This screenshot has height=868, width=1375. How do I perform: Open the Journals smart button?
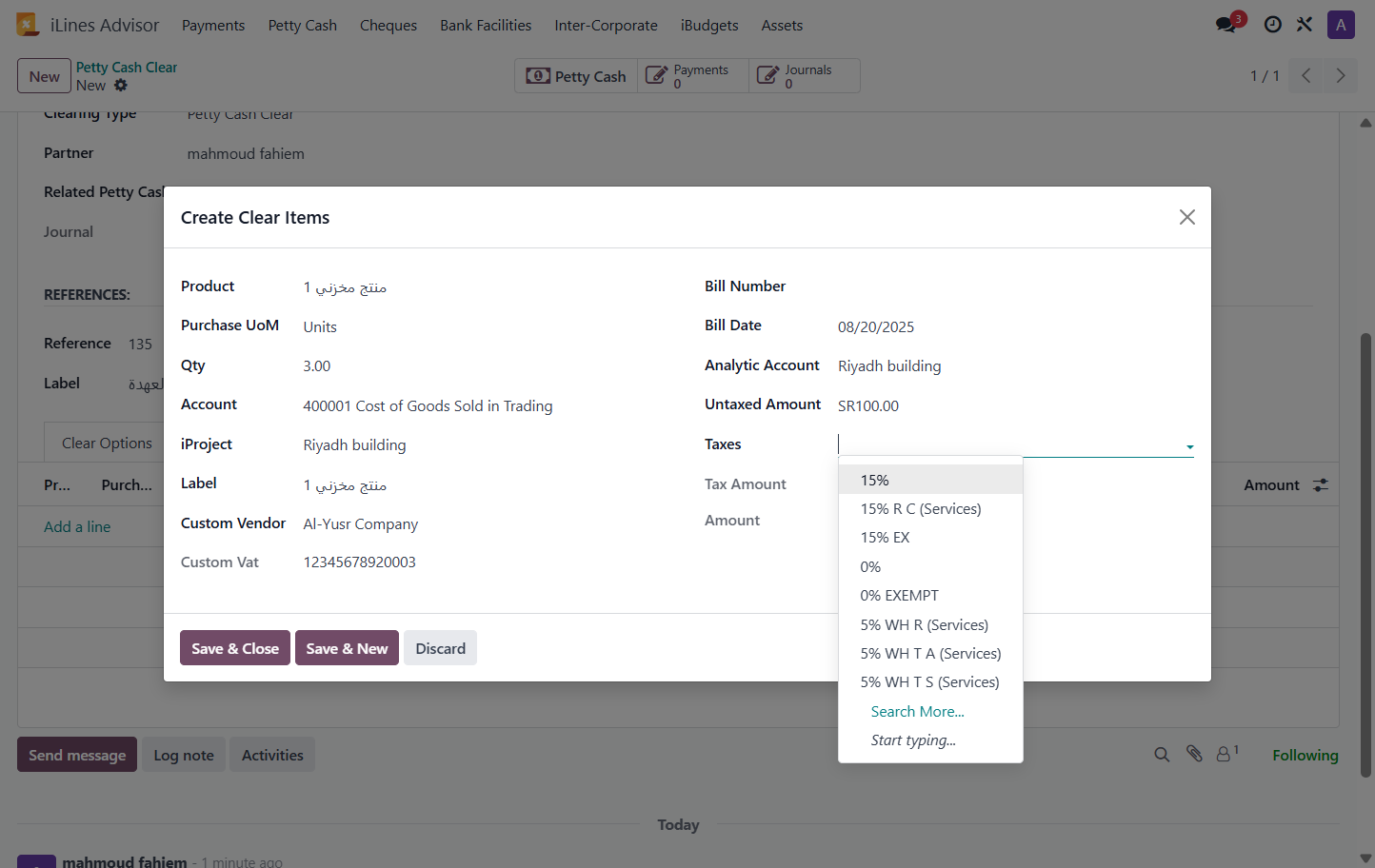click(805, 76)
